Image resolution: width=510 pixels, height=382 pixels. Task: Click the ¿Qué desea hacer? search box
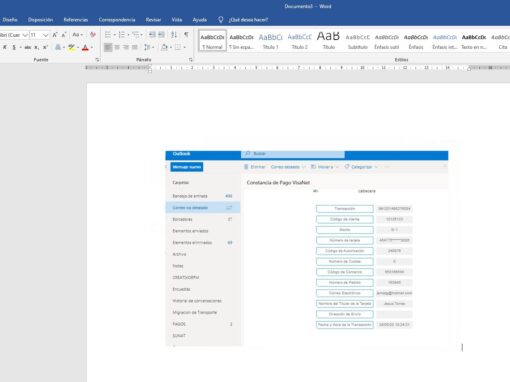(x=248, y=20)
